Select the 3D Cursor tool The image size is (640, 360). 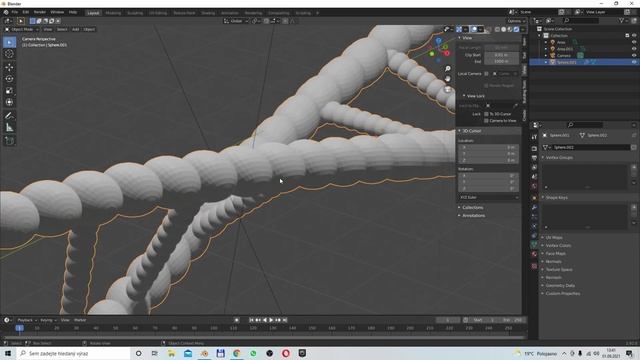coord(9,54)
